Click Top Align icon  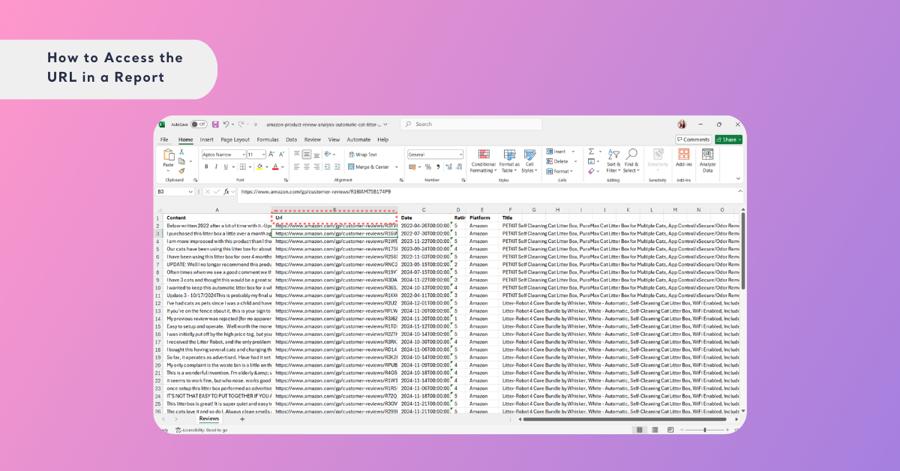pos(297,154)
